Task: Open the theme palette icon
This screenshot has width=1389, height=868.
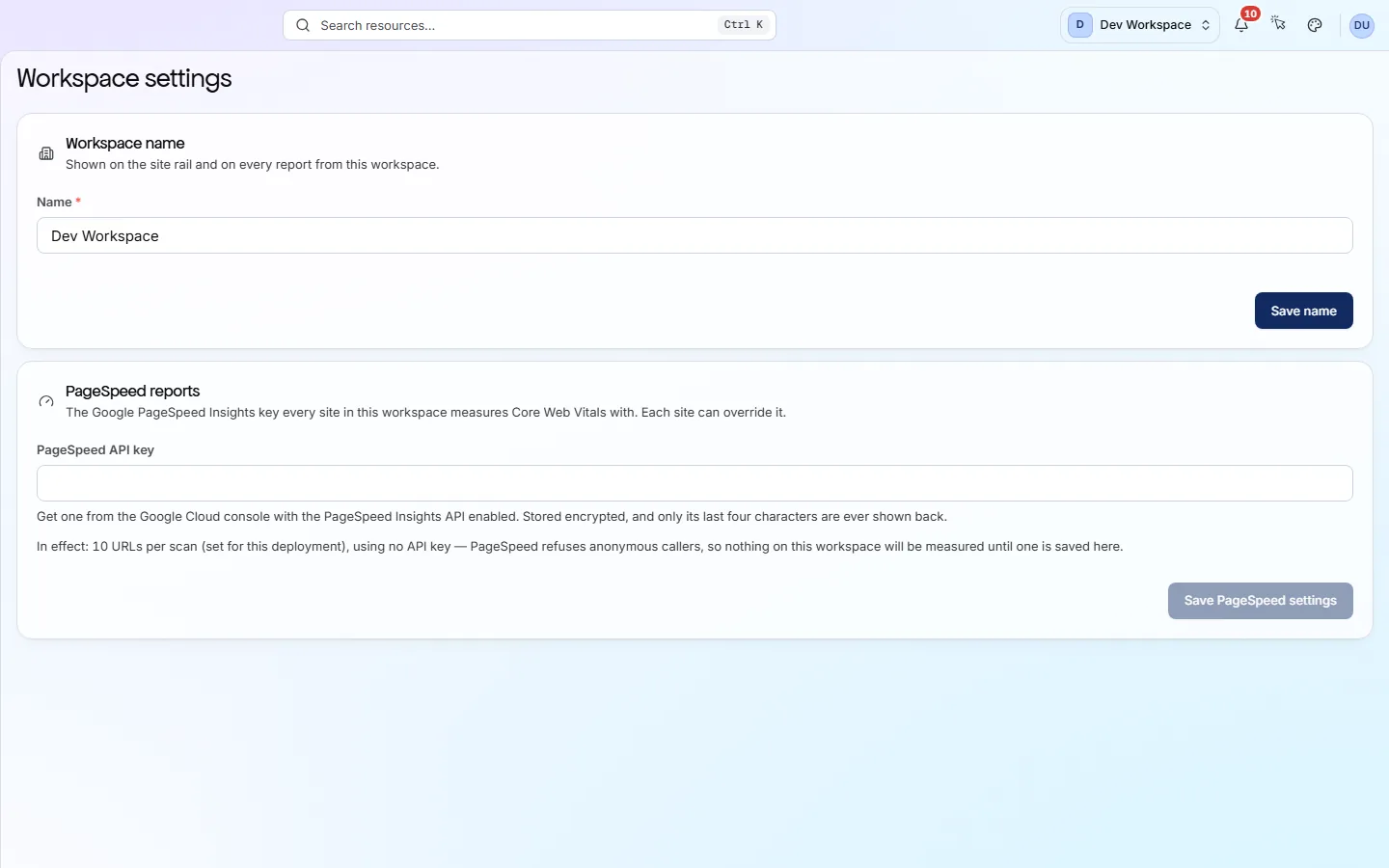Action: (1315, 25)
